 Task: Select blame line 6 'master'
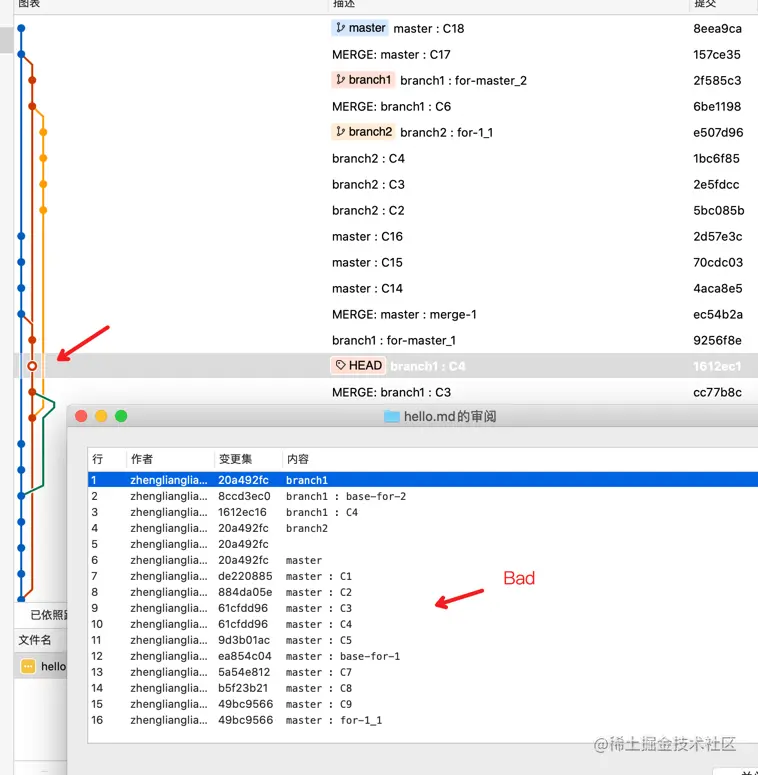[422, 560]
